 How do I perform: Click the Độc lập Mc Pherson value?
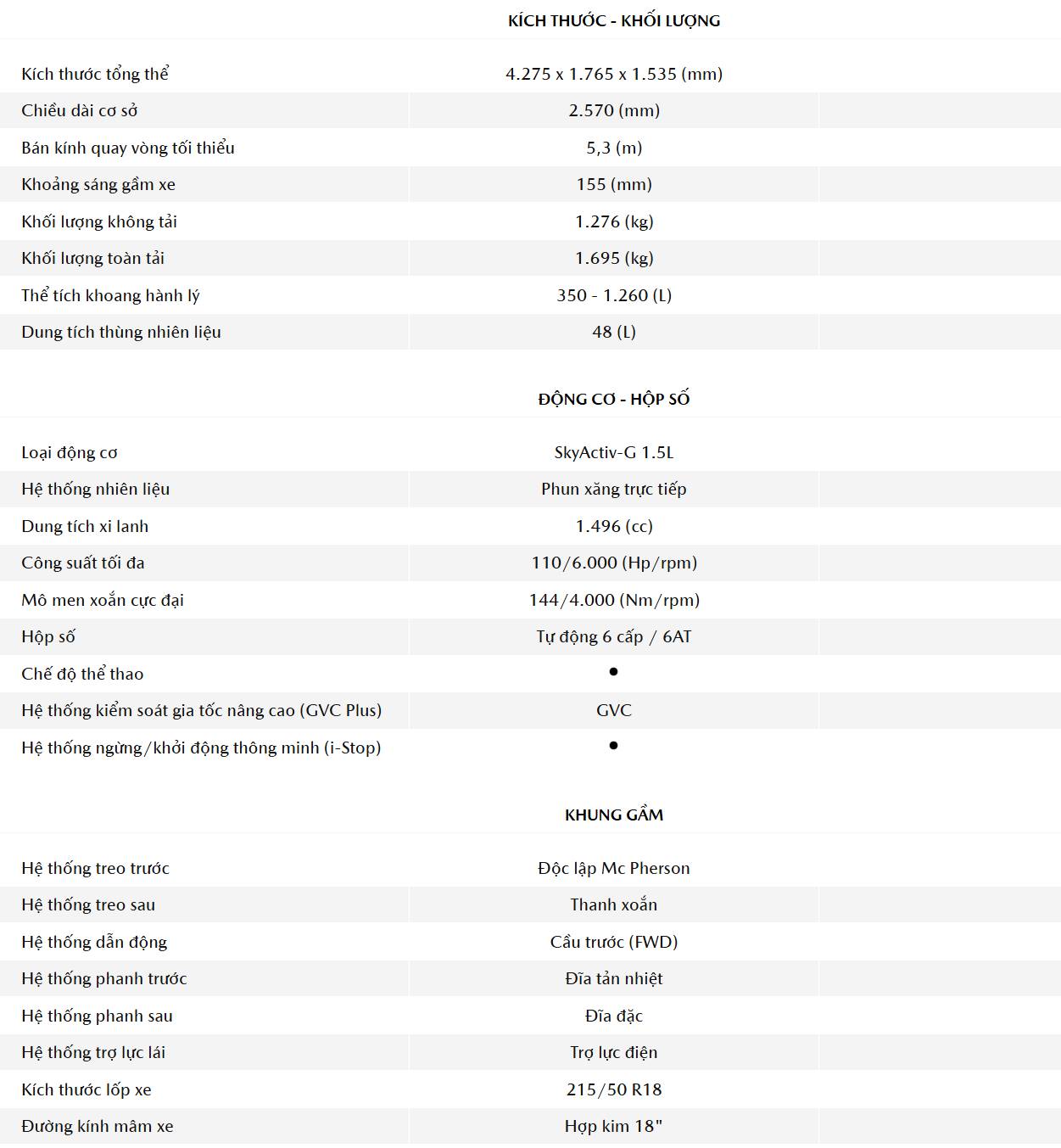coord(614,868)
